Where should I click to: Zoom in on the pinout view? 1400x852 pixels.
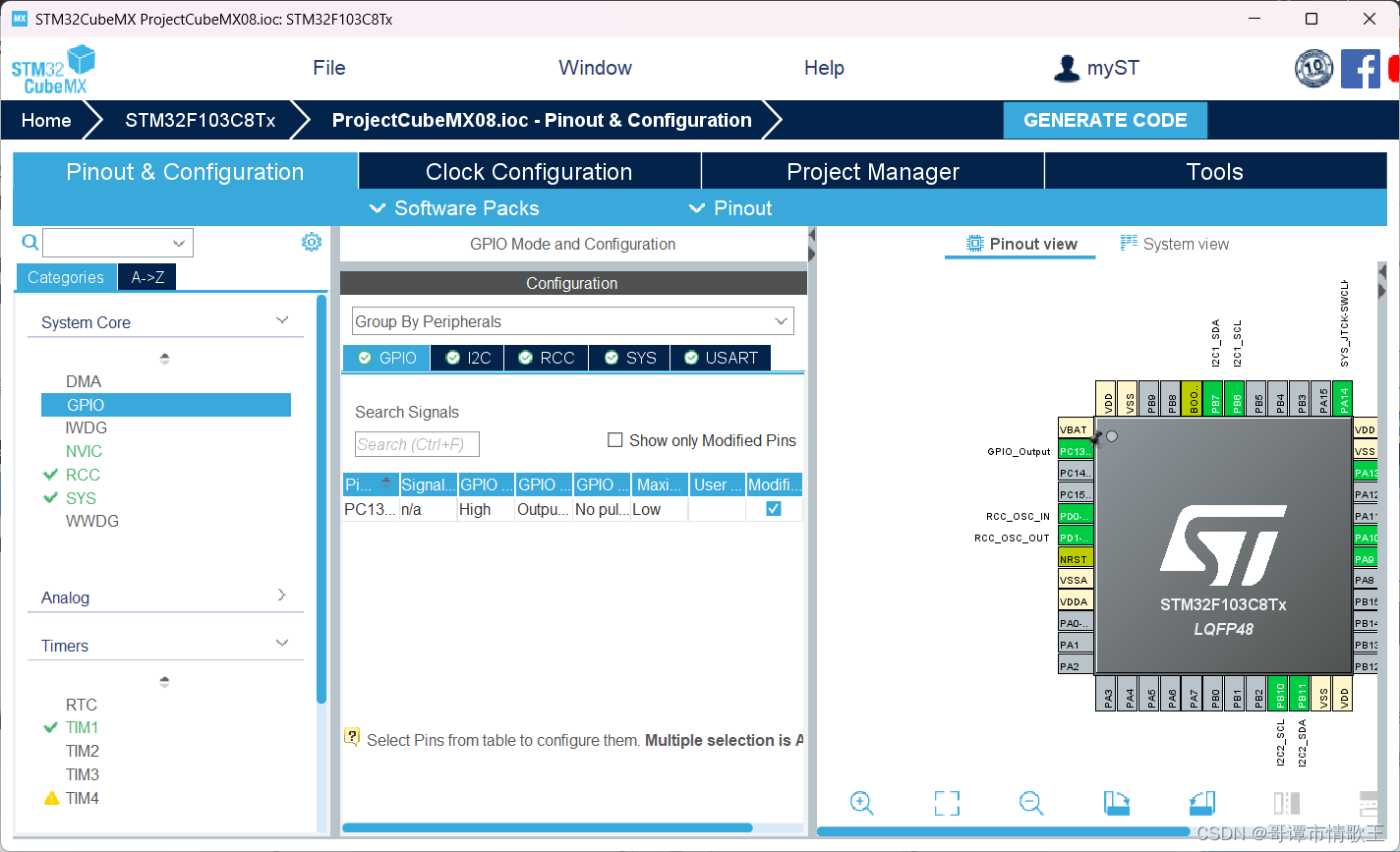click(x=861, y=803)
